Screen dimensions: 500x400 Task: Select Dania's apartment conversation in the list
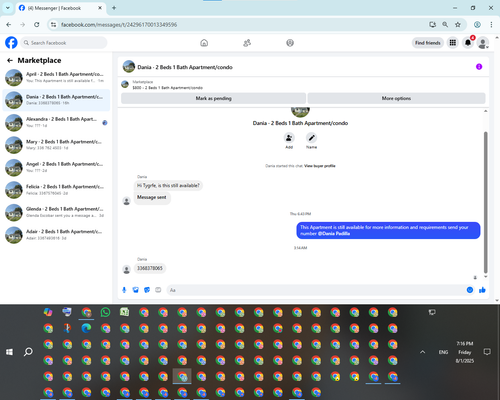(x=56, y=100)
